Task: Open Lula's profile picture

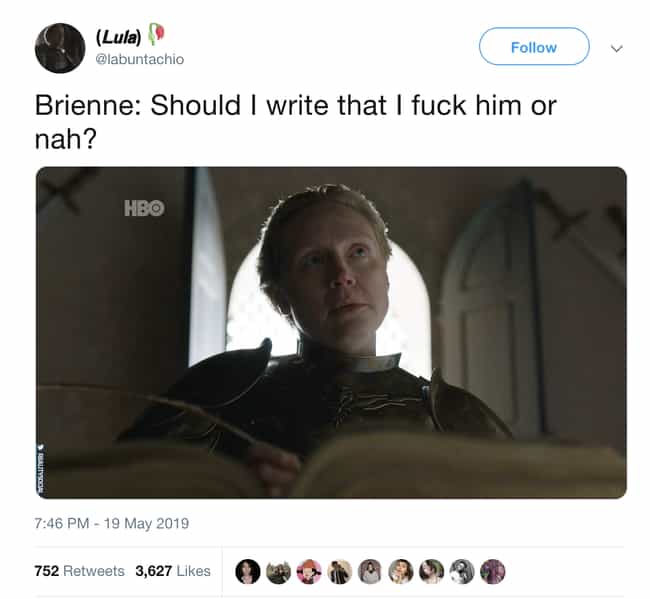Action: 60,48
